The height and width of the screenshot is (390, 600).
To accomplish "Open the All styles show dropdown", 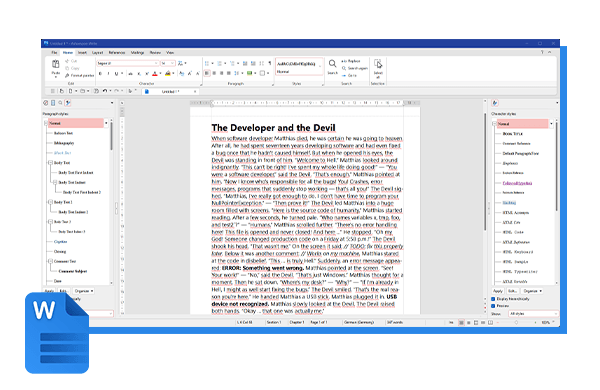I will (x=533, y=314).
